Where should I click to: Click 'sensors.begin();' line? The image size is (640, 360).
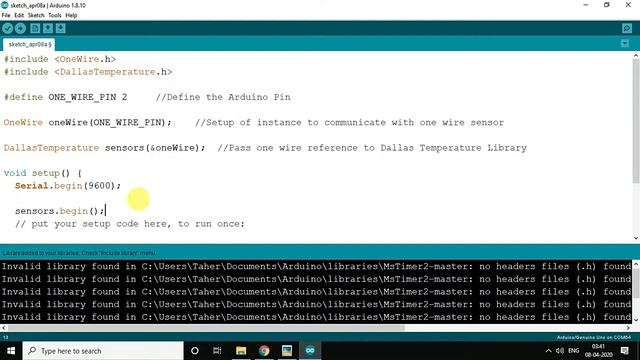coord(60,211)
